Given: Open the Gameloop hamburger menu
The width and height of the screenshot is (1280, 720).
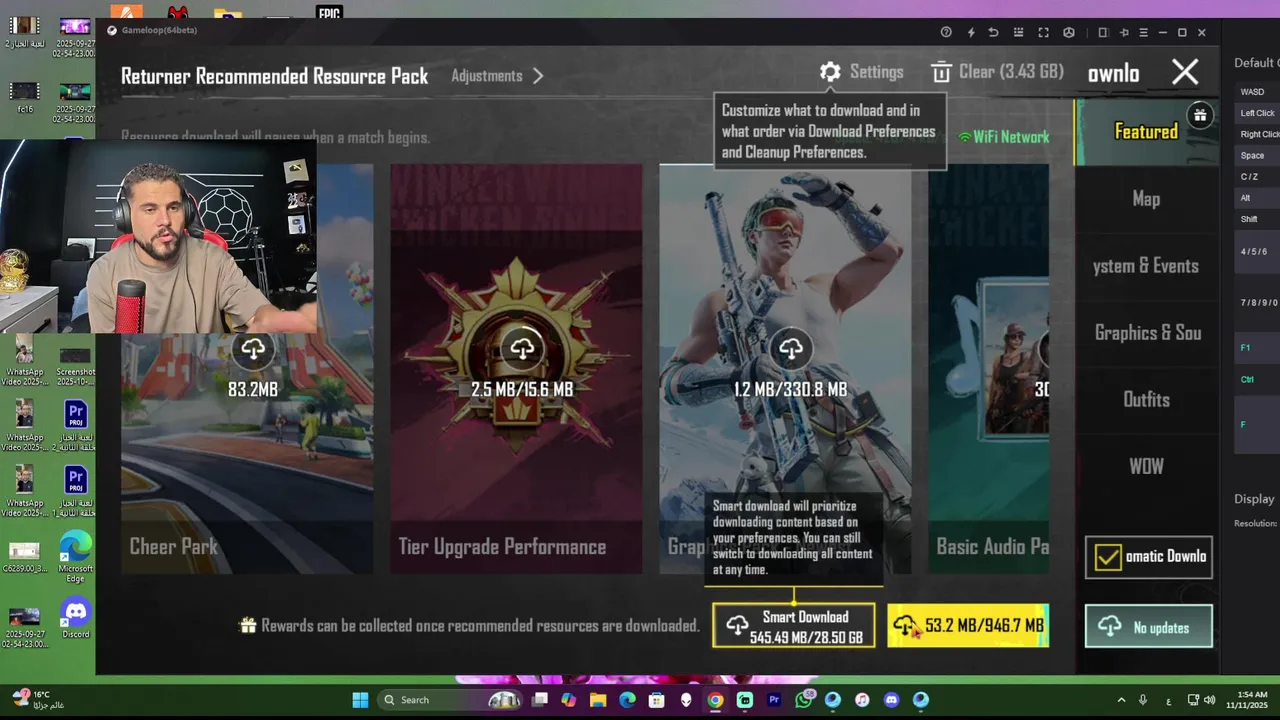Looking at the screenshot, I should point(1143,32).
